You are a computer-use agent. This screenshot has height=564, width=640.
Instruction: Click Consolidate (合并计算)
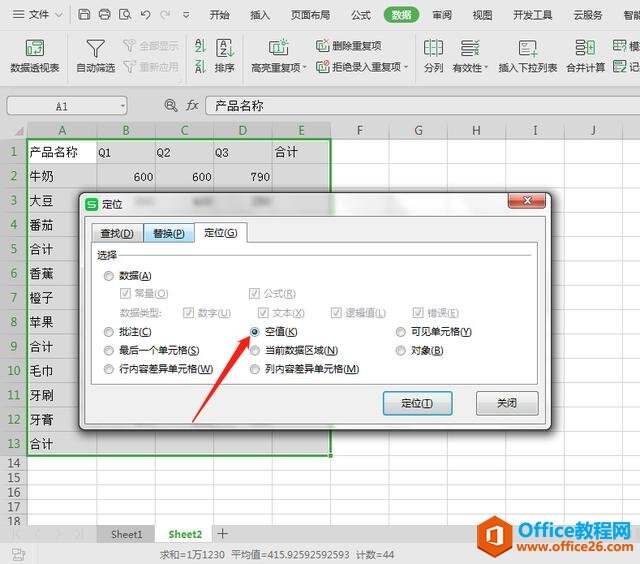[x=585, y=56]
